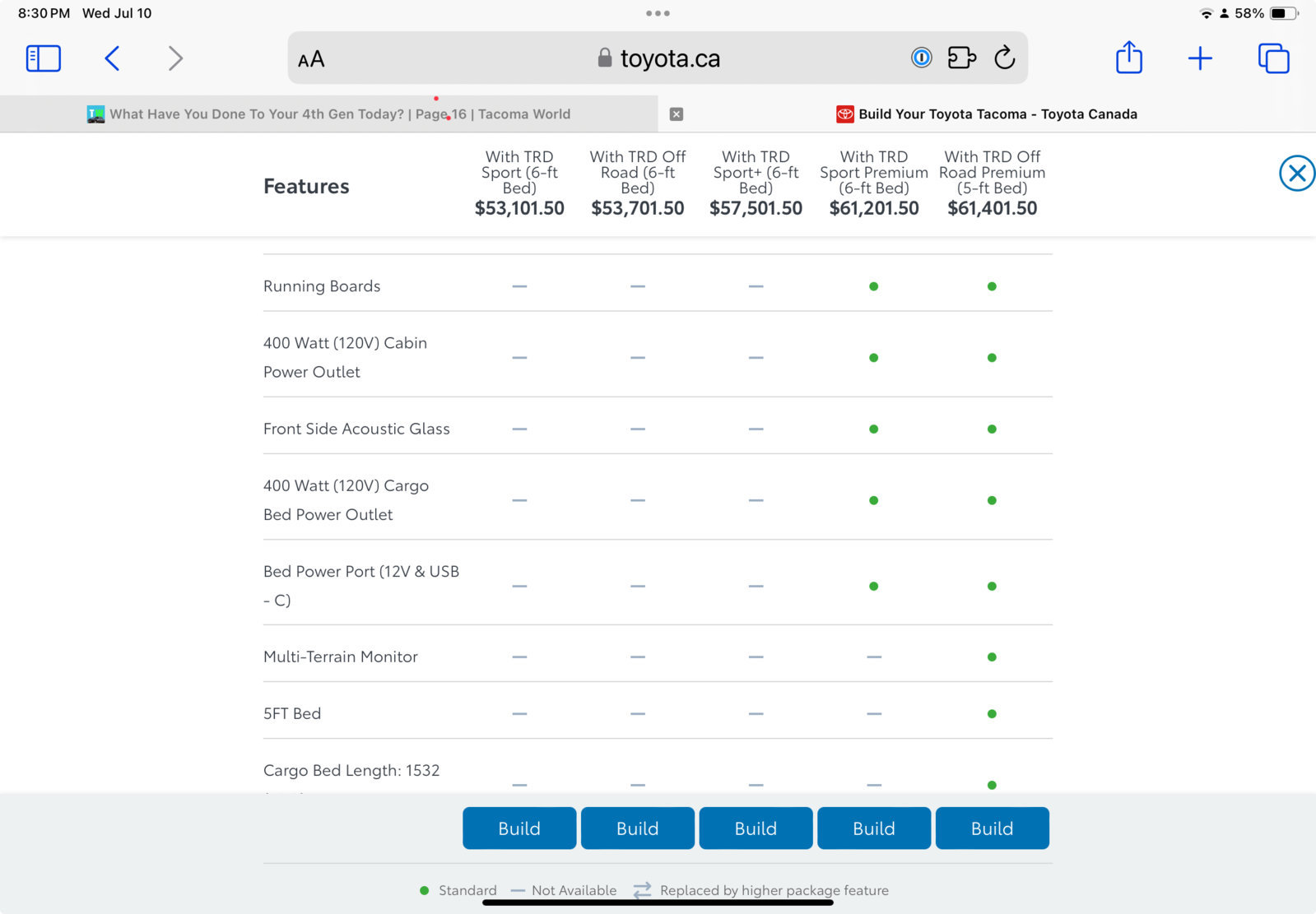Screen dimensions: 1316x914
Task: Select the $57,501.50 price
Action: (756, 208)
